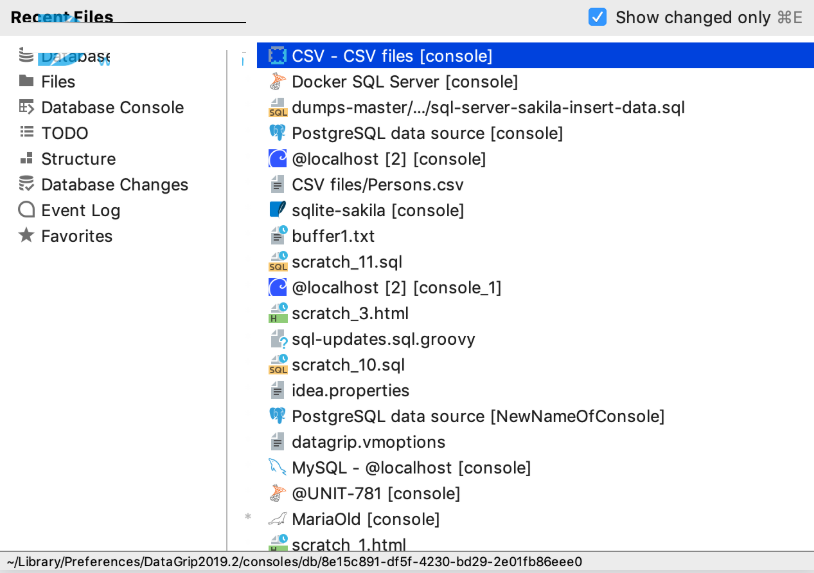Click the sqlite-sakila feather icon

pos(278,210)
